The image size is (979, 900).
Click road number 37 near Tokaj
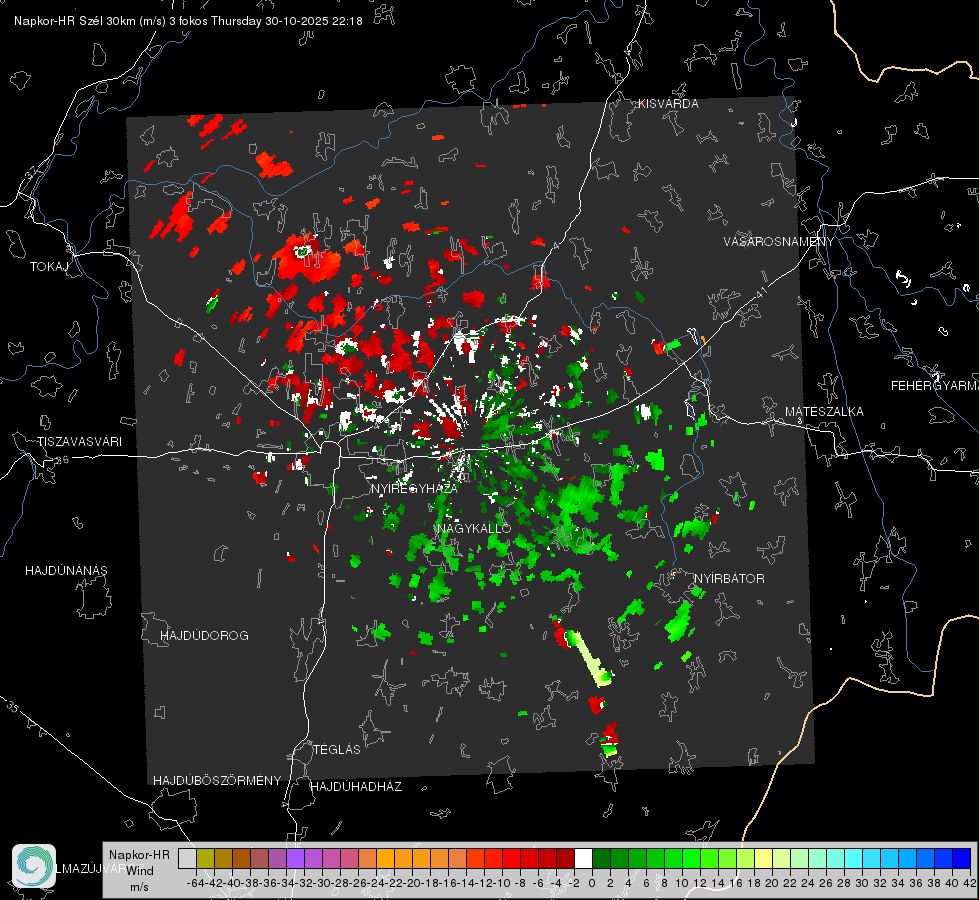click(32, 171)
